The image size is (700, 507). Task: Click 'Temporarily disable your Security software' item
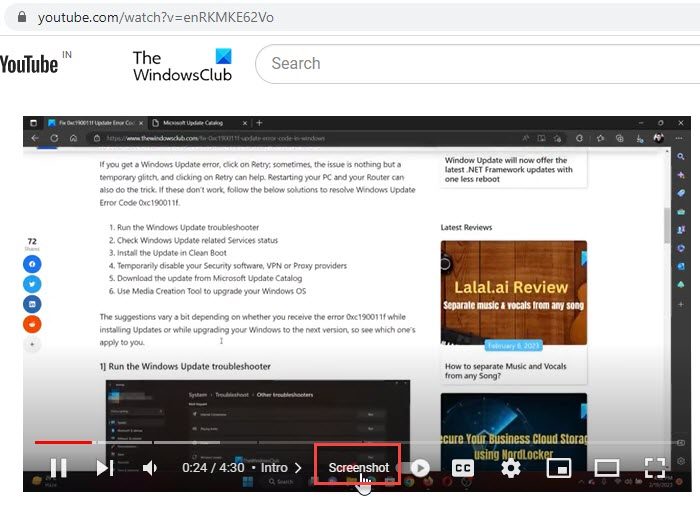coord(232,266)
